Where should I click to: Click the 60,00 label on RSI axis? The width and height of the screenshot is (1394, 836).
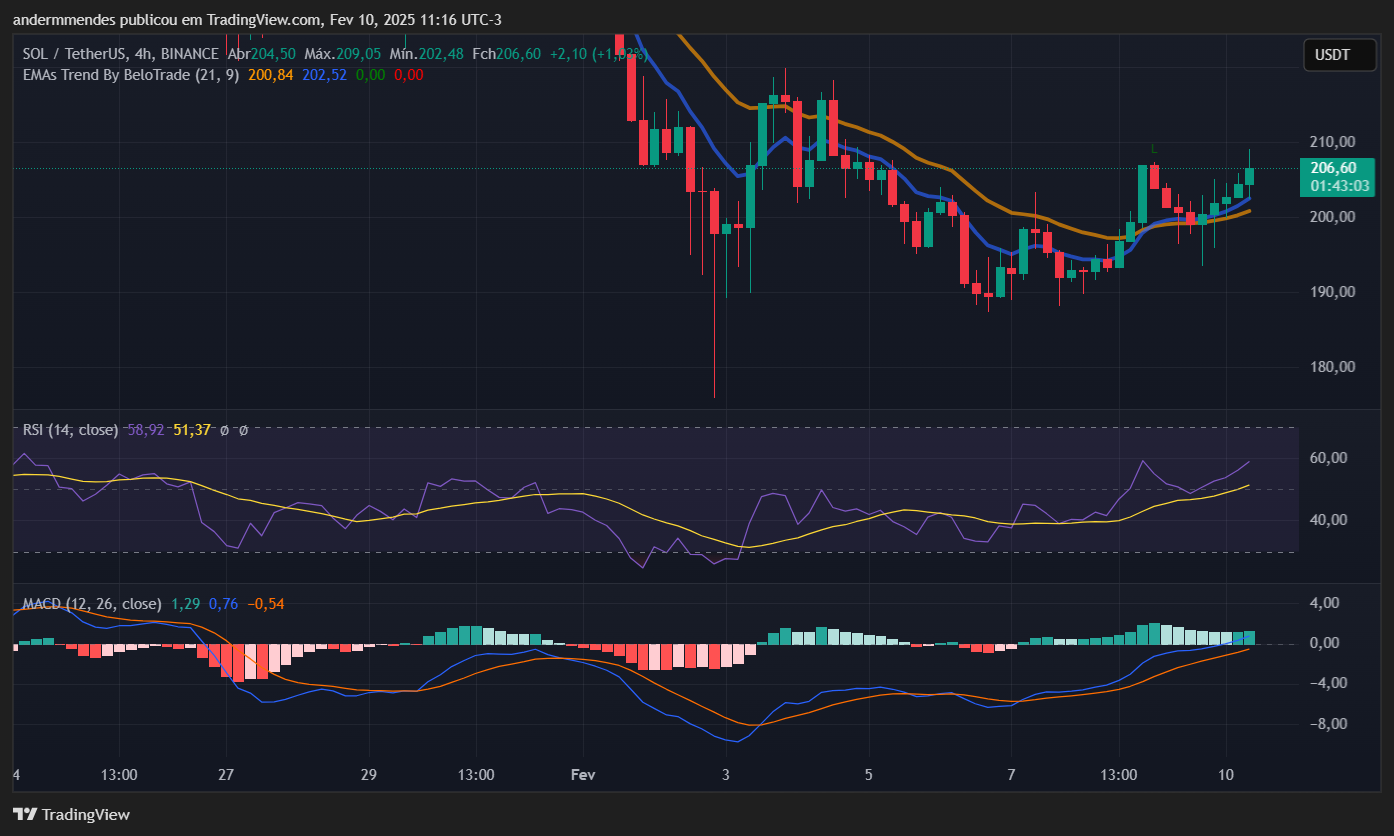[x=1328, y=458]
